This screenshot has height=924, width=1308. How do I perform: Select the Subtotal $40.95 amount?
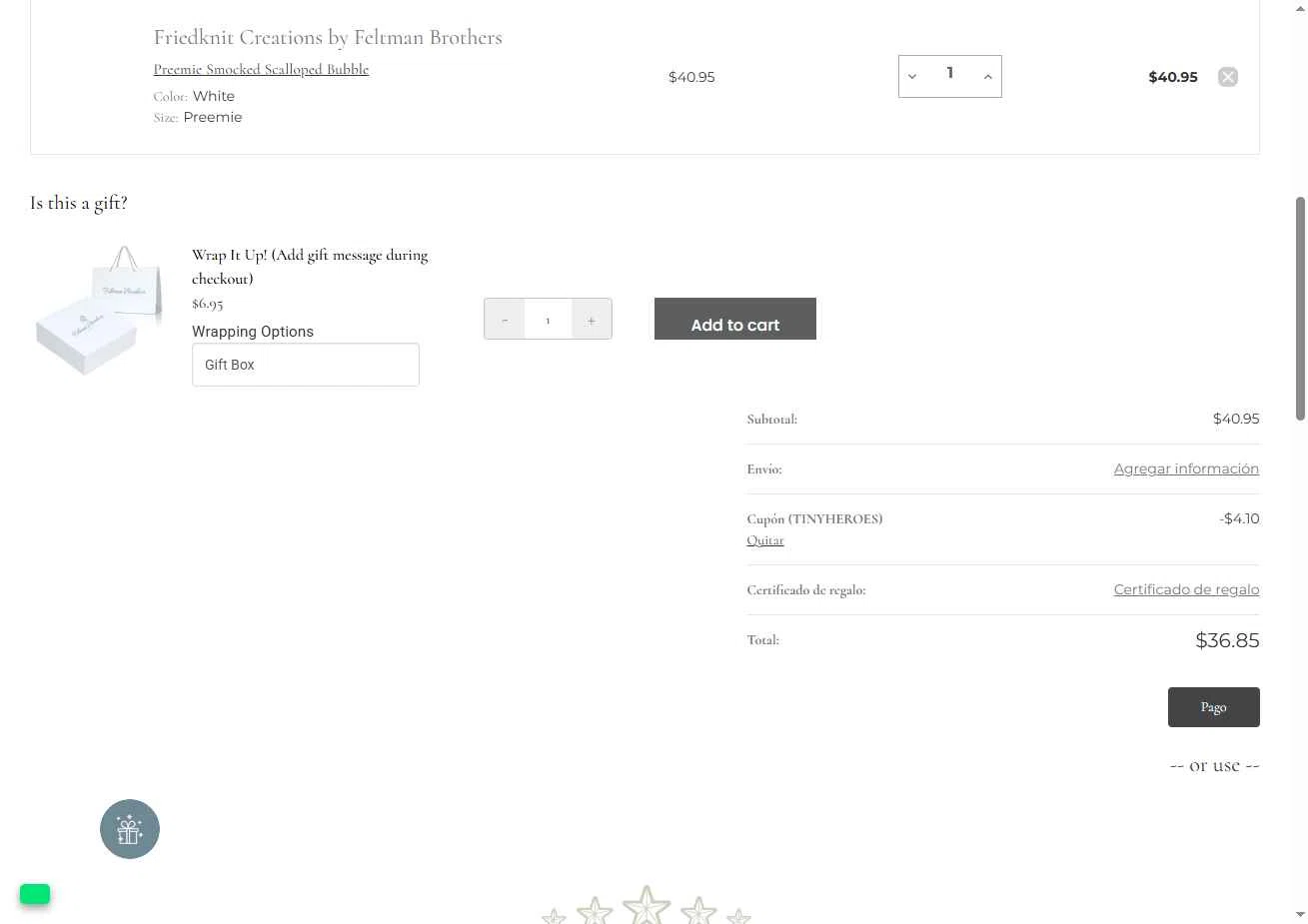[x=1236, y=419]
